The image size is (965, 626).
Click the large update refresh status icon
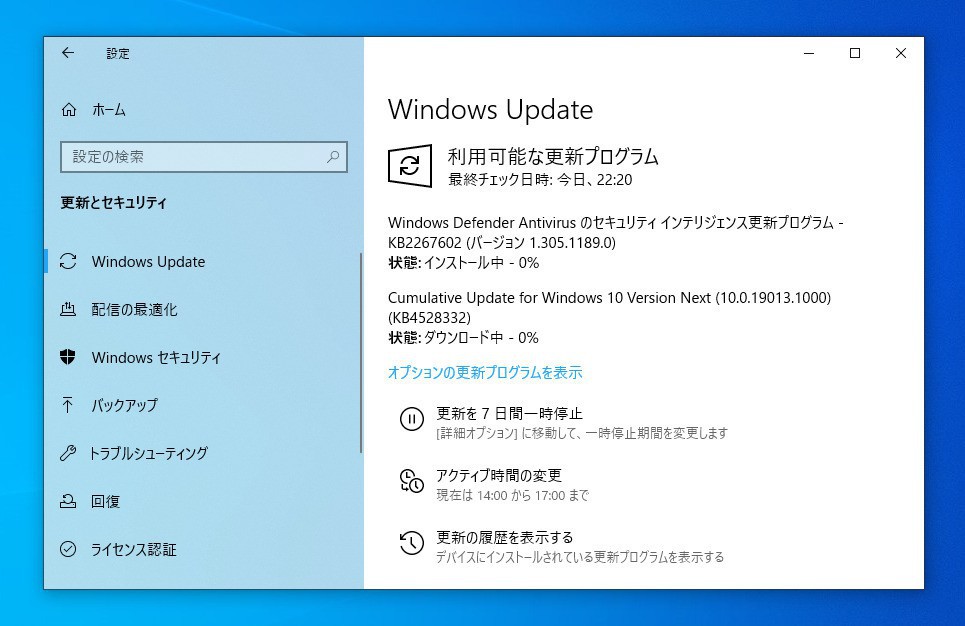coord(410,166)
